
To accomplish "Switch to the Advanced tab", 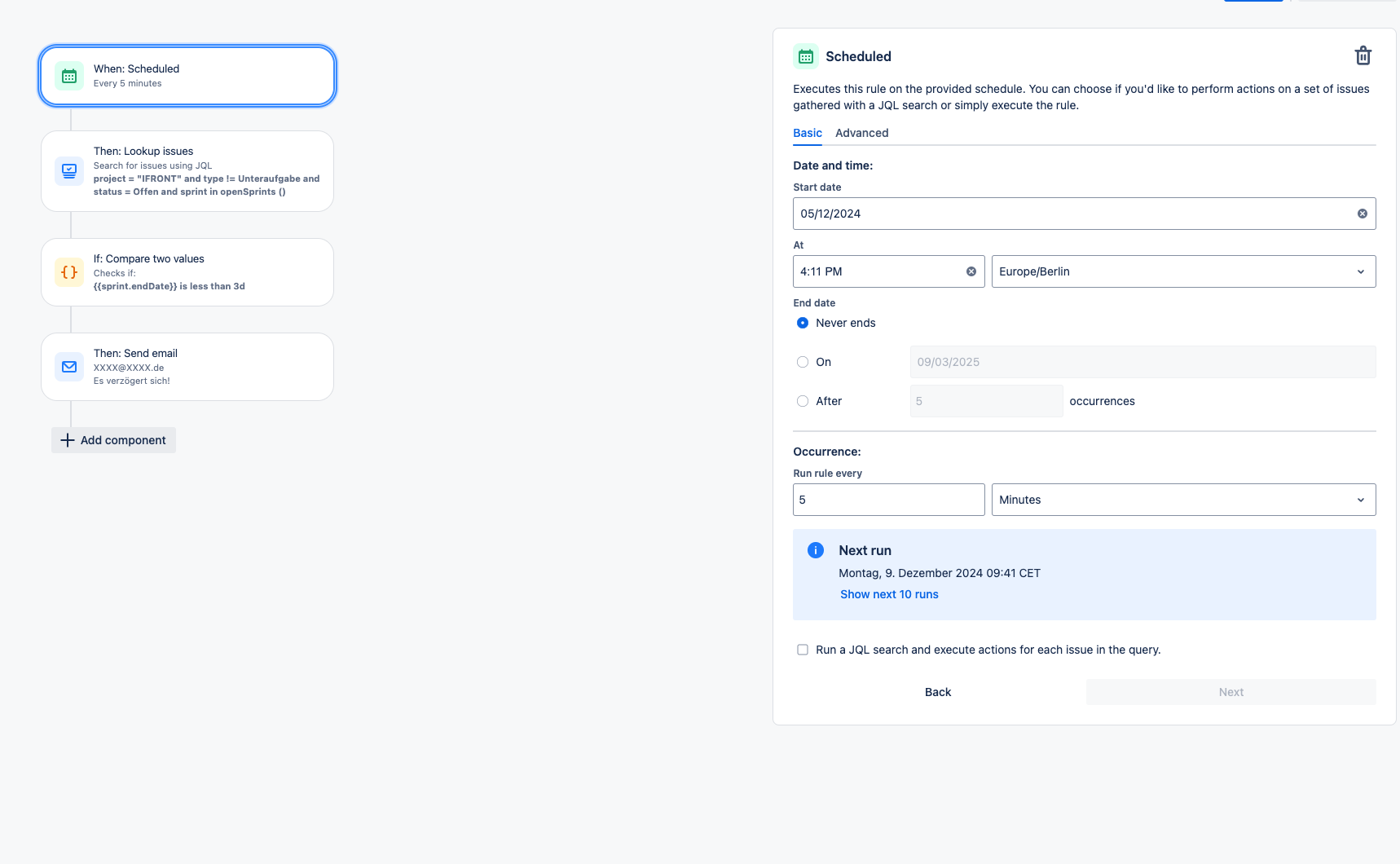I will [862, 133].
